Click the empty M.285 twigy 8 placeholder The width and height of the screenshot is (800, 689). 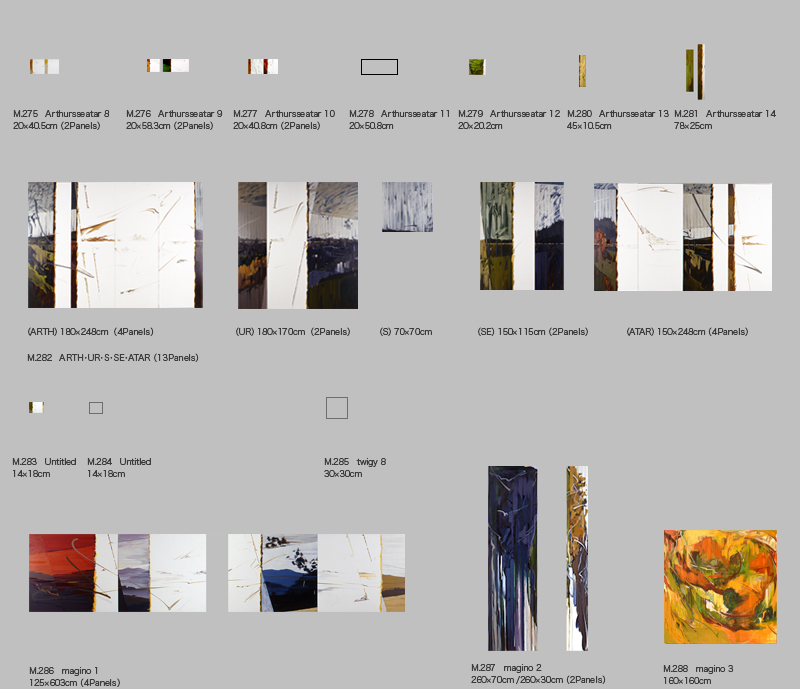337,408
